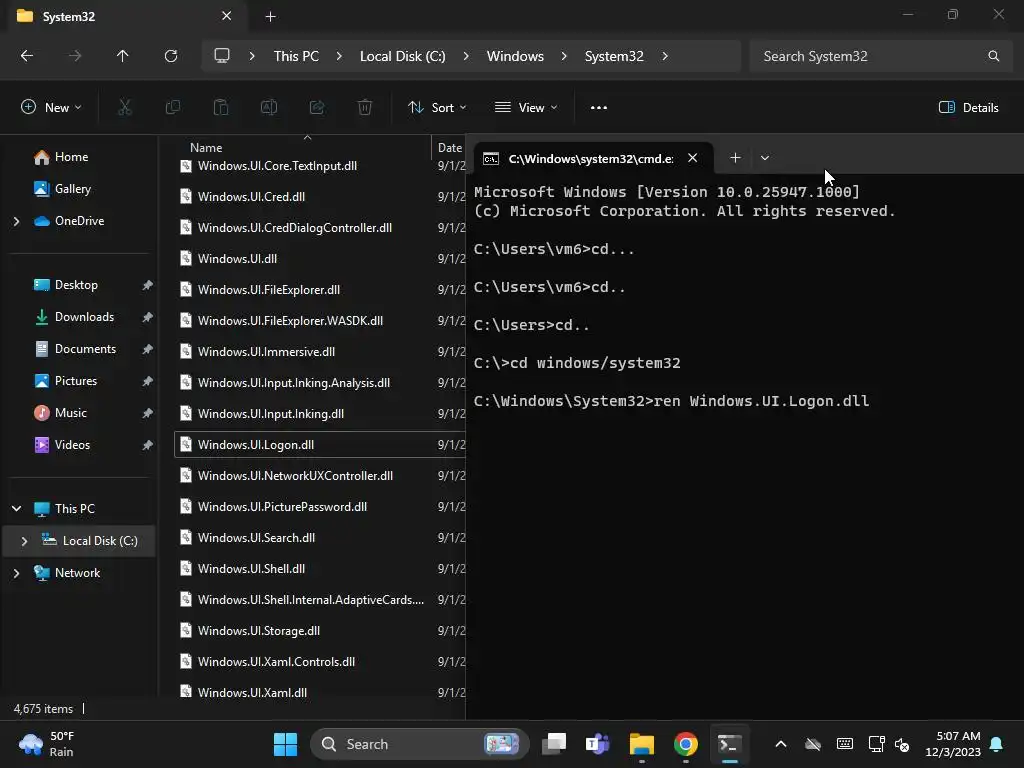This screenshot has width=1024, height=768.
Task: Go up one folder level
Action: [122, 56]
